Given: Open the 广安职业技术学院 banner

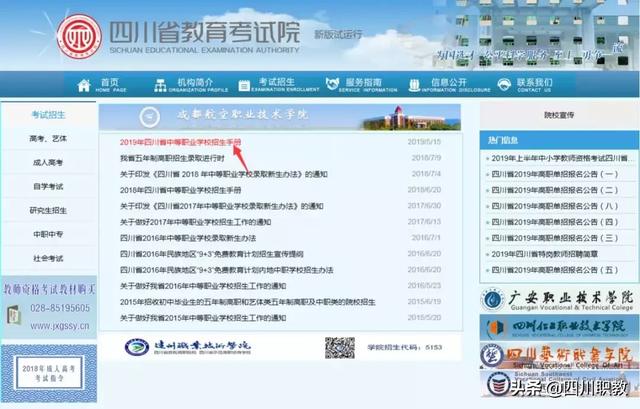Looking at the screenshot, I should click(x=559, y=300).
